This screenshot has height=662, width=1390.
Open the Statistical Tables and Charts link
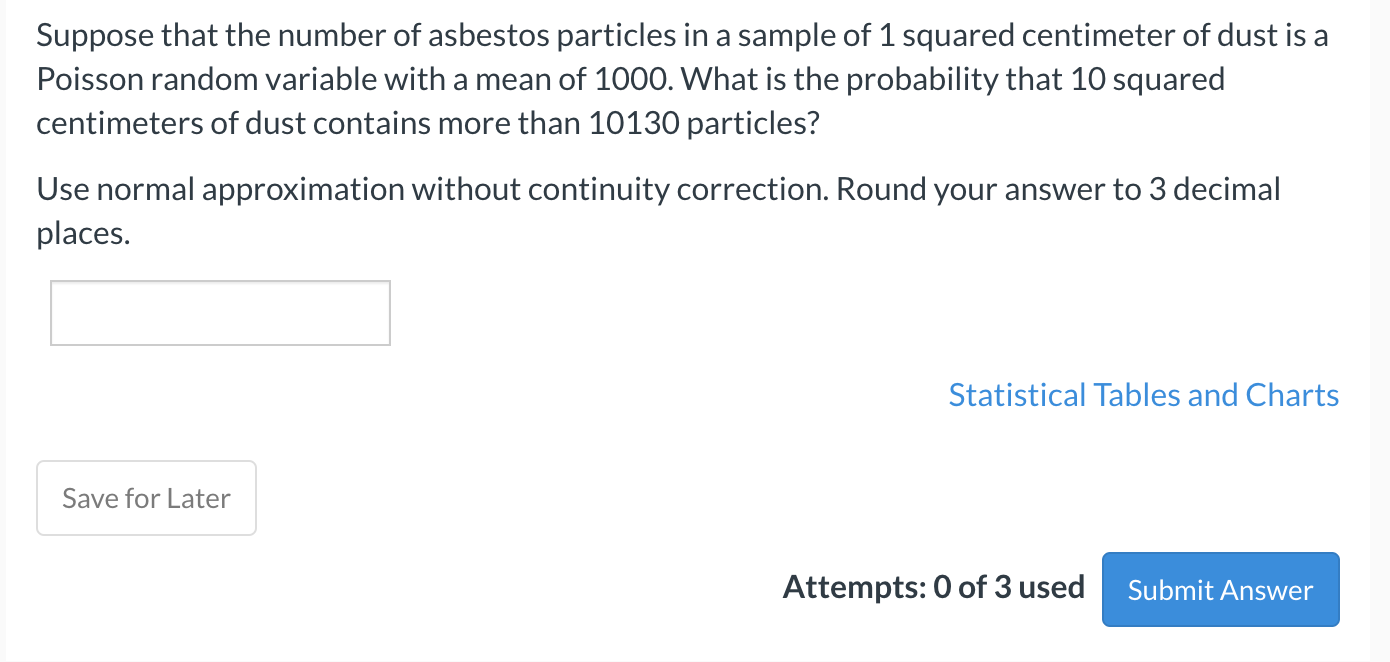pos(1143,395)
